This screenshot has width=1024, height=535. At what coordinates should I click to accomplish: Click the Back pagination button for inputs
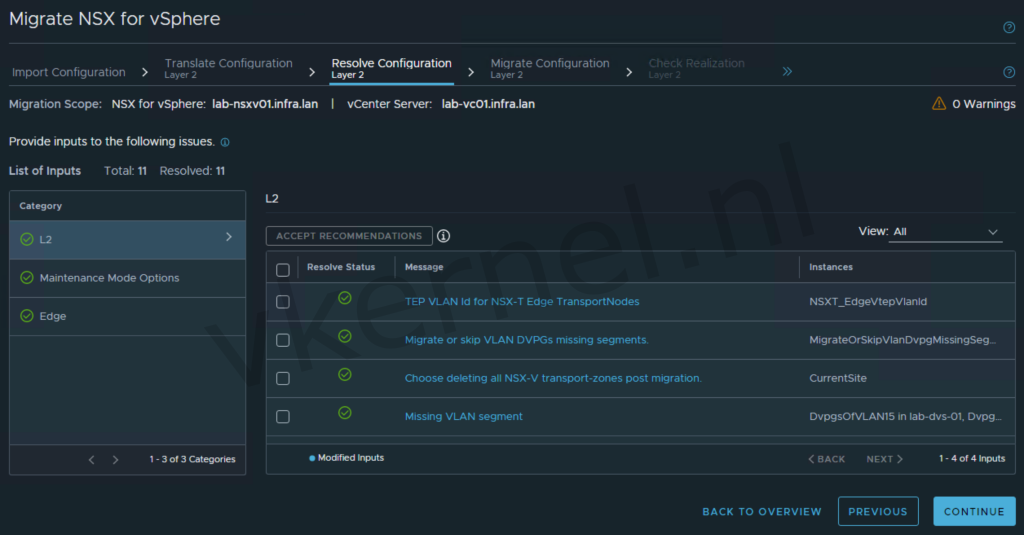(826, 459)
